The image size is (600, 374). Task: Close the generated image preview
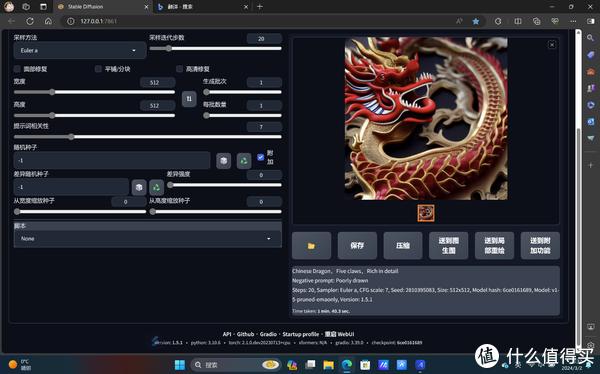click(552, 45)
